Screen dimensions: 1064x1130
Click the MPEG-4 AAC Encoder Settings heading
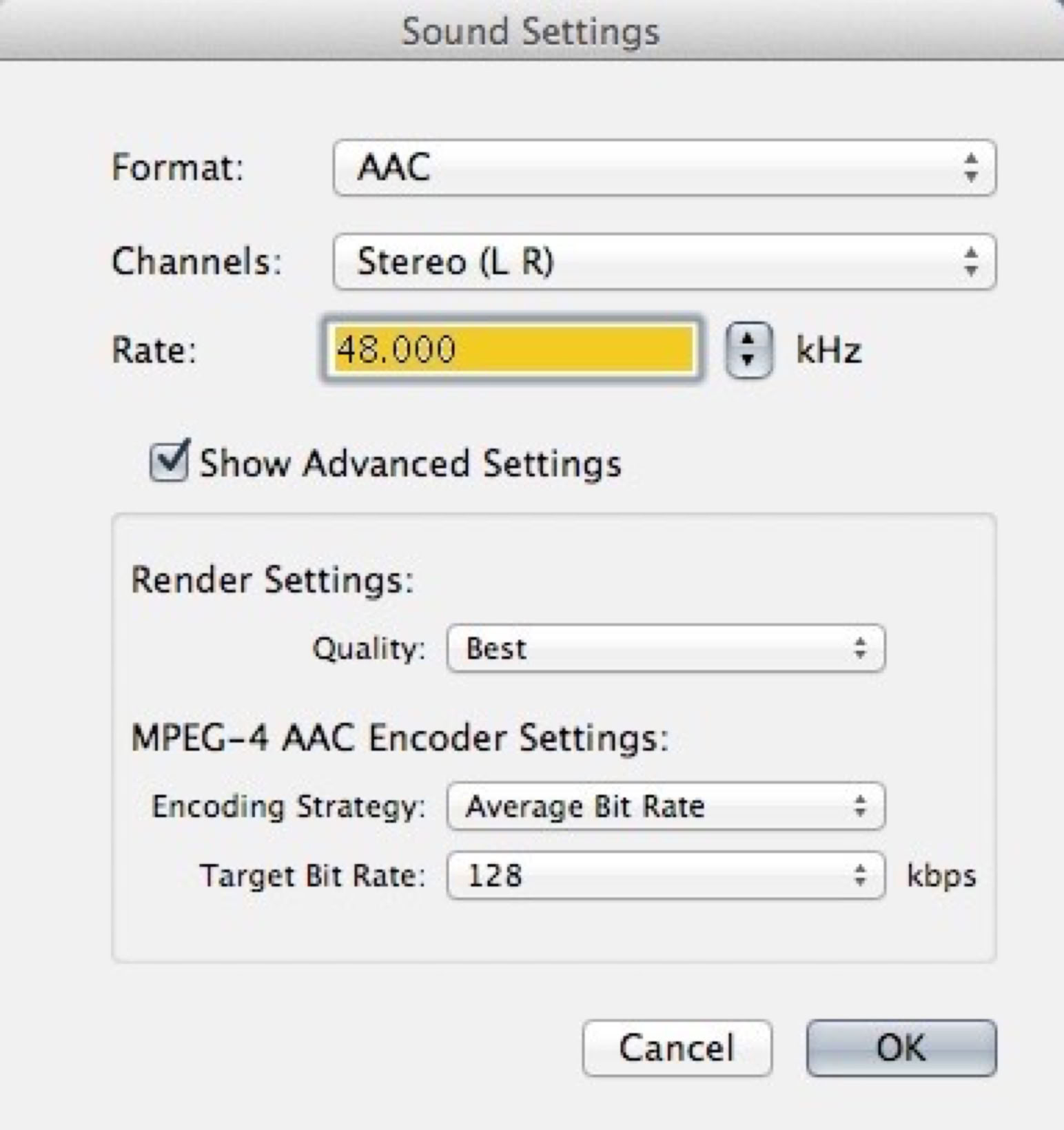pyautogui.click(x=400, y=738)
